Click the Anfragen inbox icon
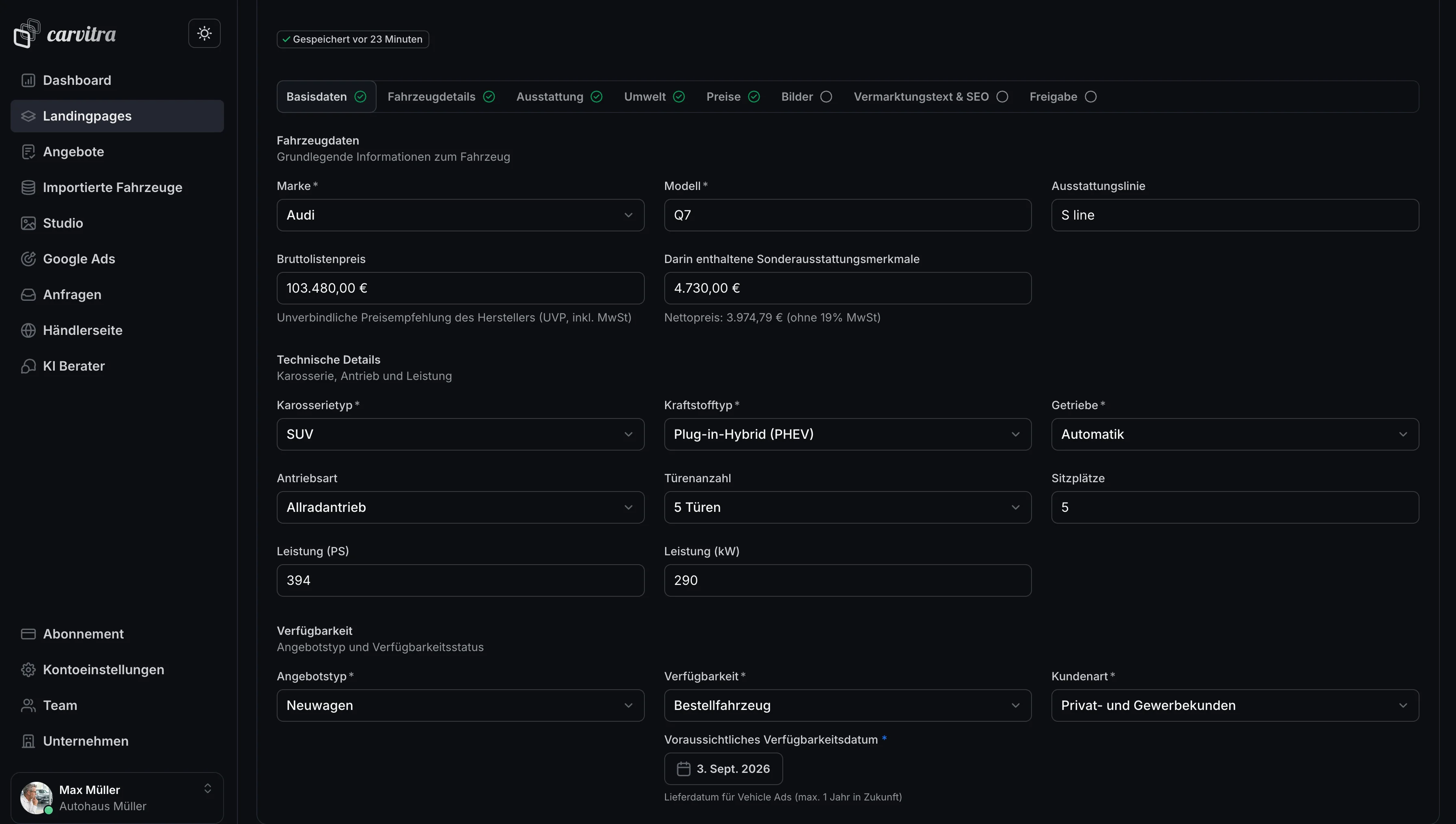Image resolution: width=1456 pixels, height=824 pixels. tap(28, 294)
